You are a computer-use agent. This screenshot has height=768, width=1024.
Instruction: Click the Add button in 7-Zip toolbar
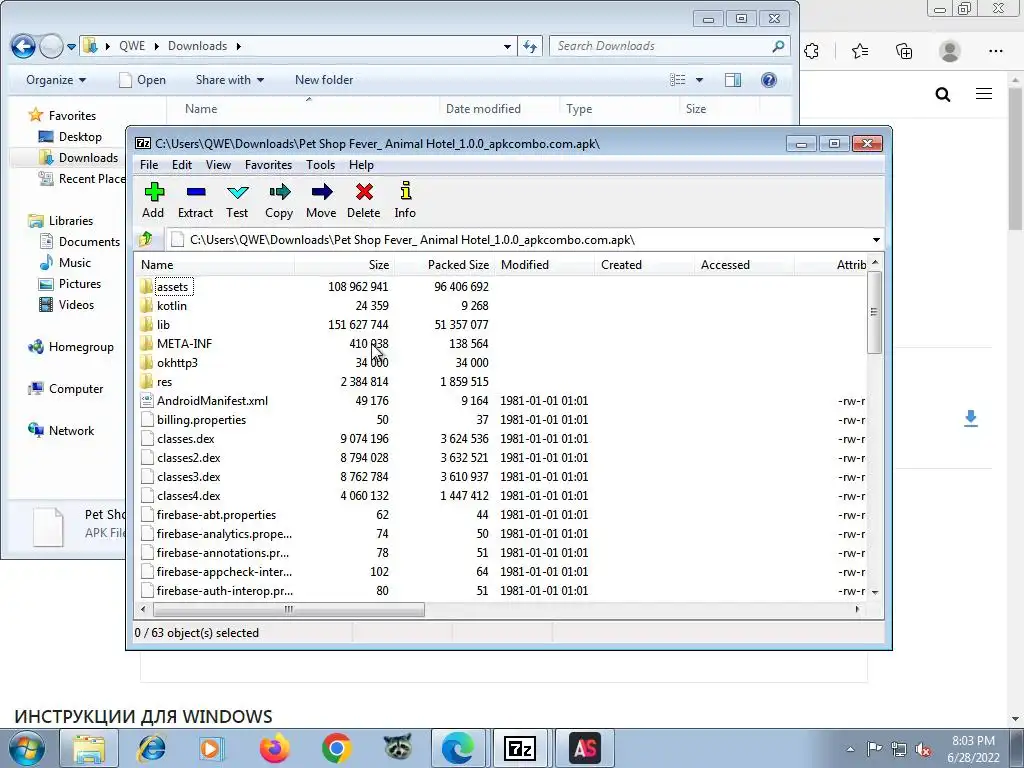coord(153,200)
